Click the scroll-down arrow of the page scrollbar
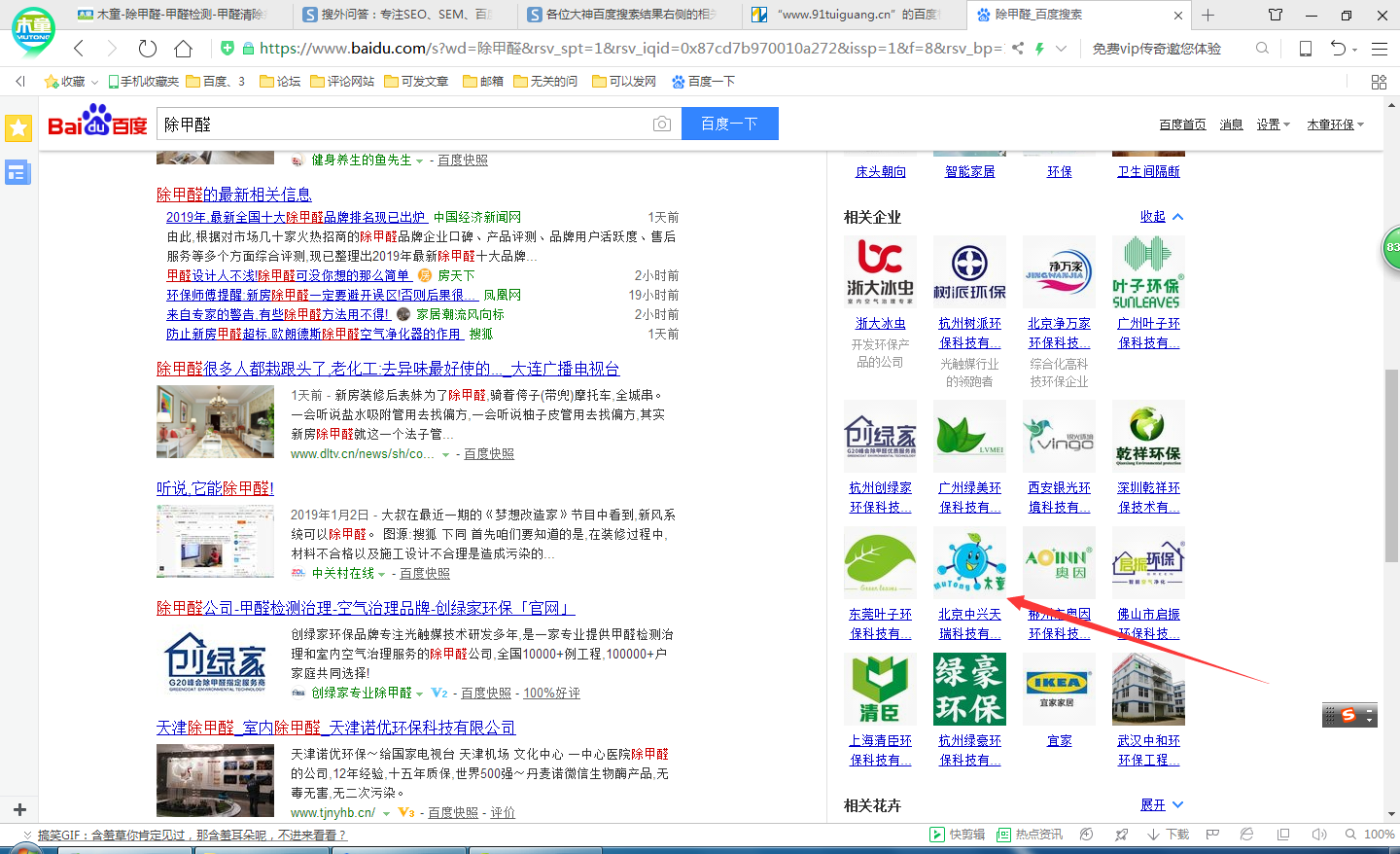 [1392, 814]
